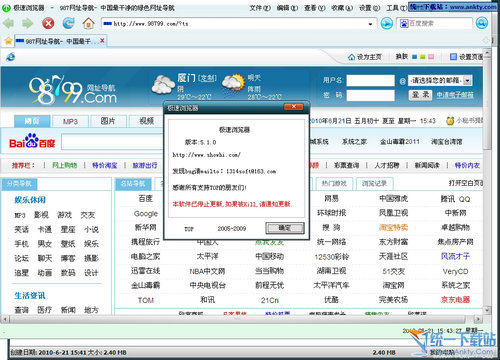Click the http://www.shouhi.com/ link in dialog
Screen dimensions: 500x360
click(x=206, y=155)
